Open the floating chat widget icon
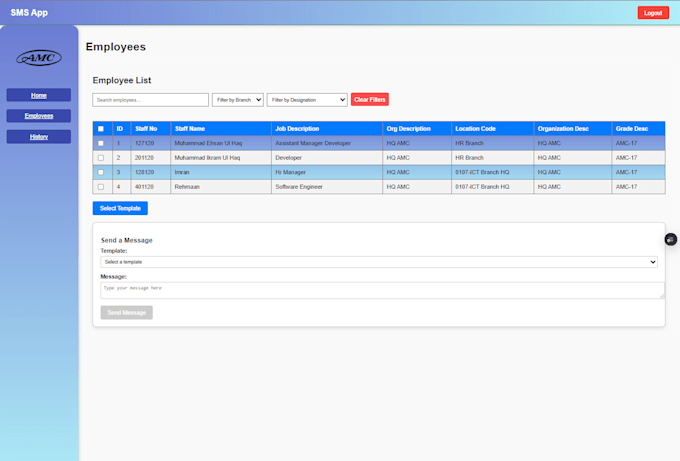The height and width of the screenshot is (461, 680). pos(670,239)
